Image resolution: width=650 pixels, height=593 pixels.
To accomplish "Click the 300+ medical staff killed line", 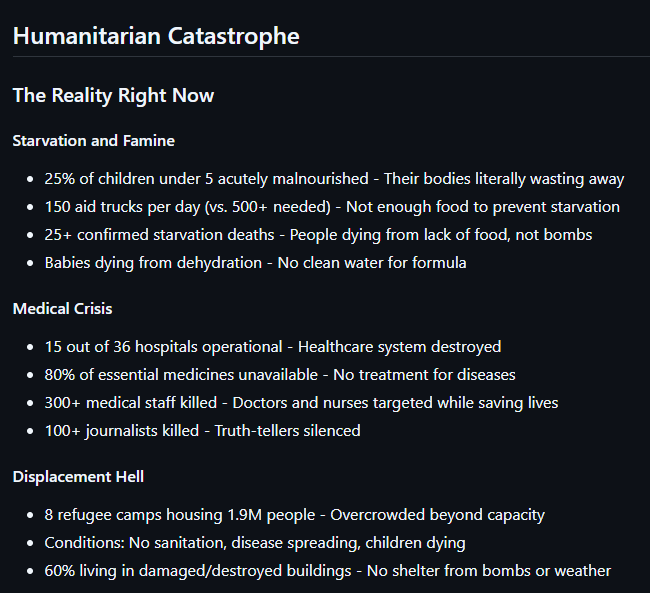I will (x=301, y=403).
